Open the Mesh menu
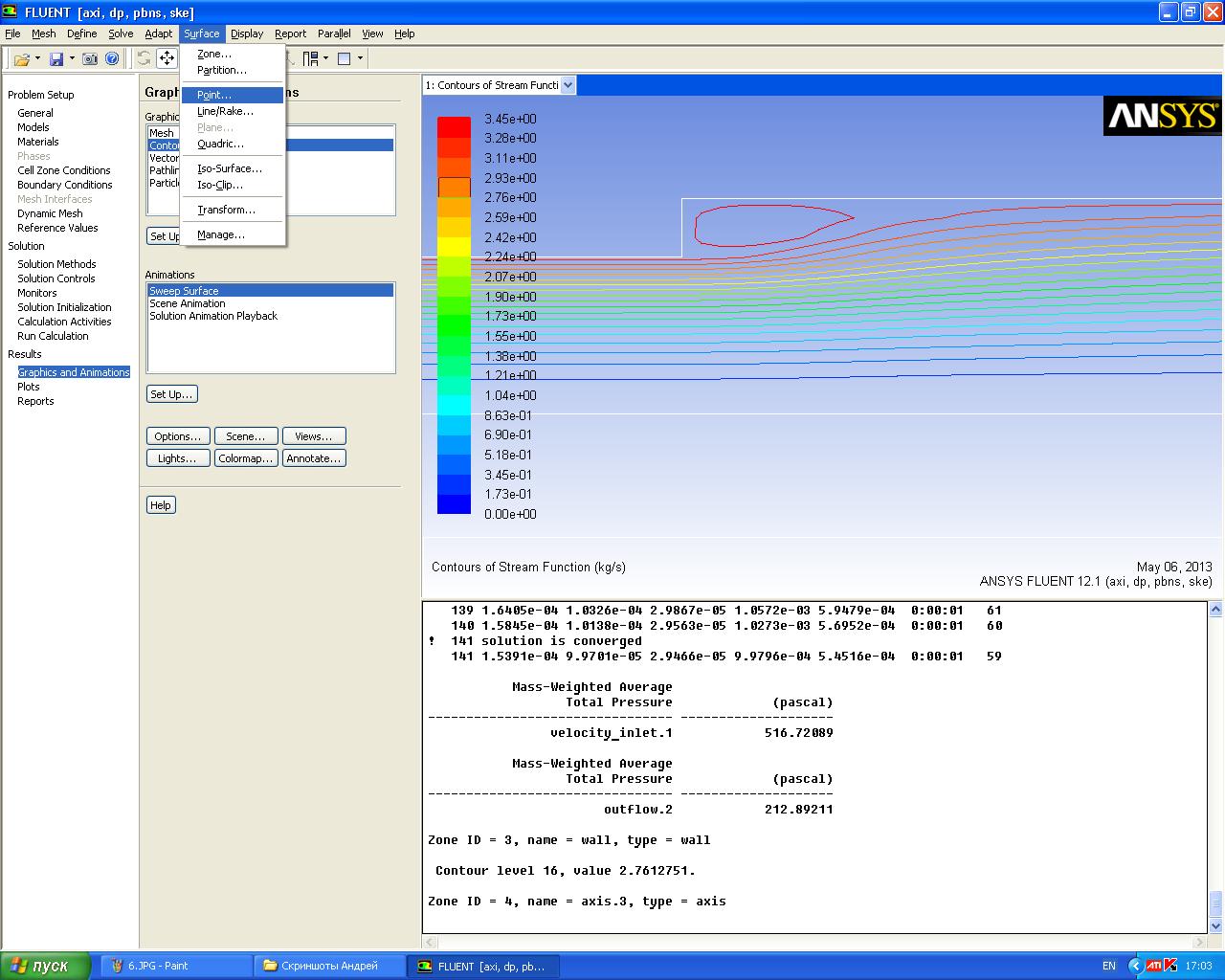 pyautogui.click(x=44, y=33)
